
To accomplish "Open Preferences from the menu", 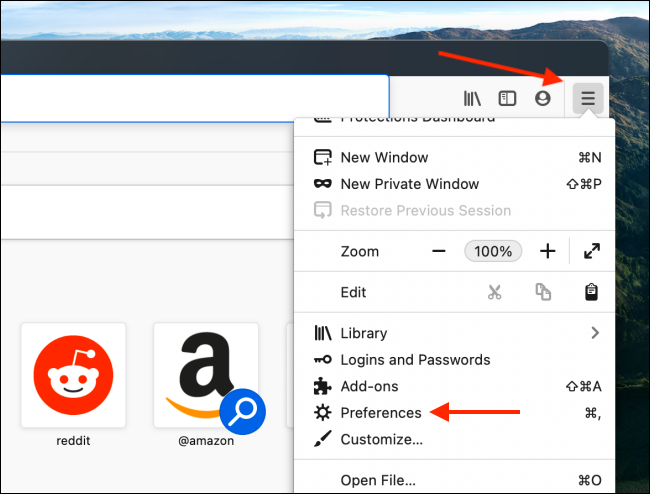I will 380,412.
